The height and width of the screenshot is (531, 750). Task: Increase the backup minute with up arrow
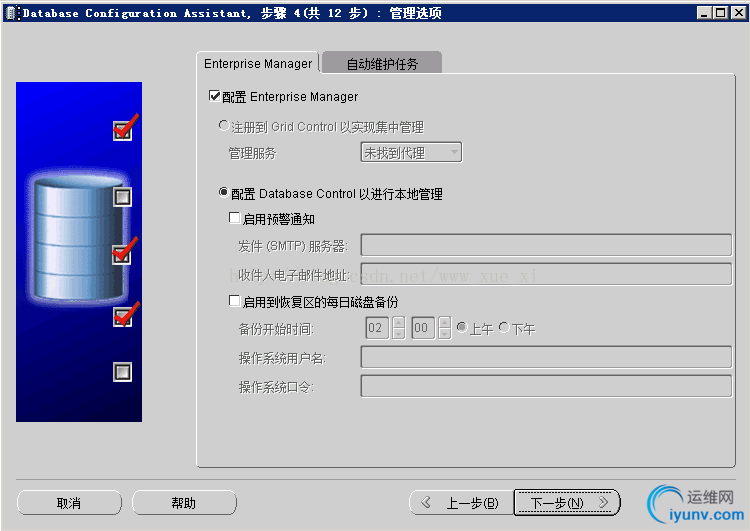pos(444,322)
